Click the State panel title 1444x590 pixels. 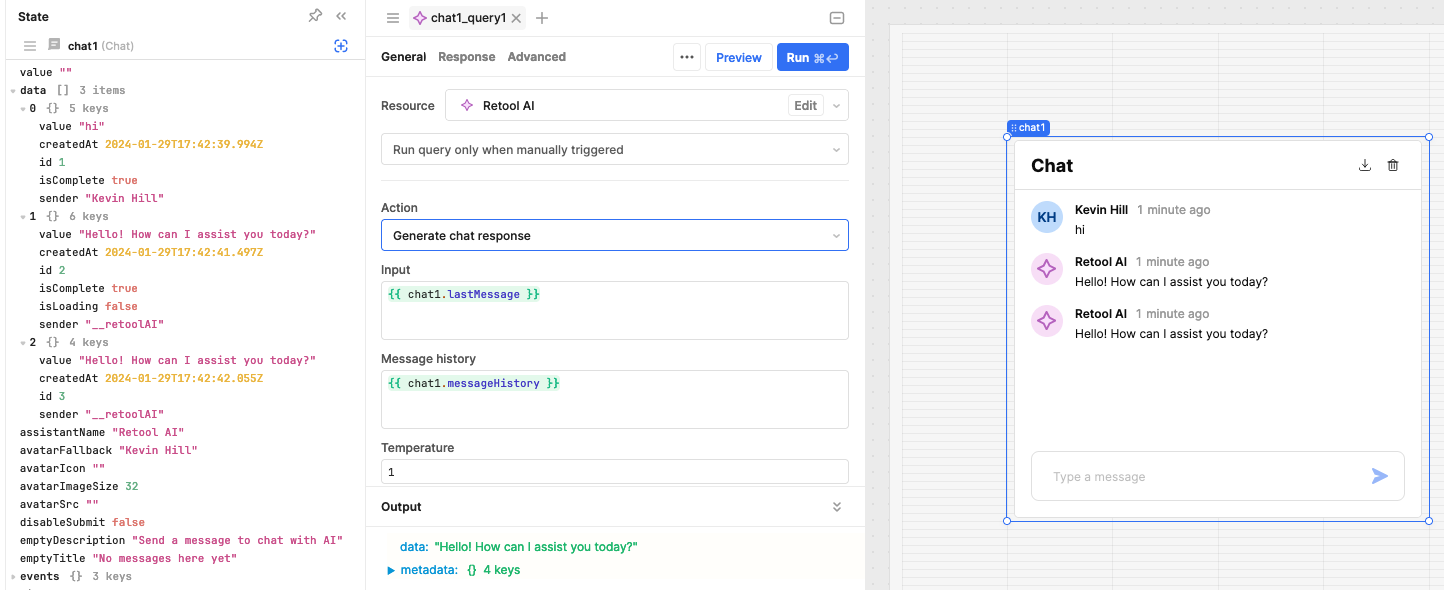(33, 17)
